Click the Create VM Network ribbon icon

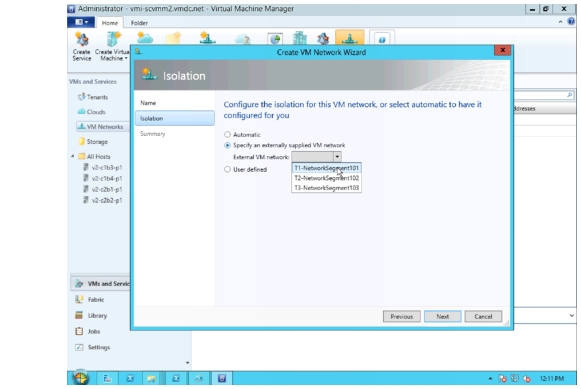click(208, 38)
